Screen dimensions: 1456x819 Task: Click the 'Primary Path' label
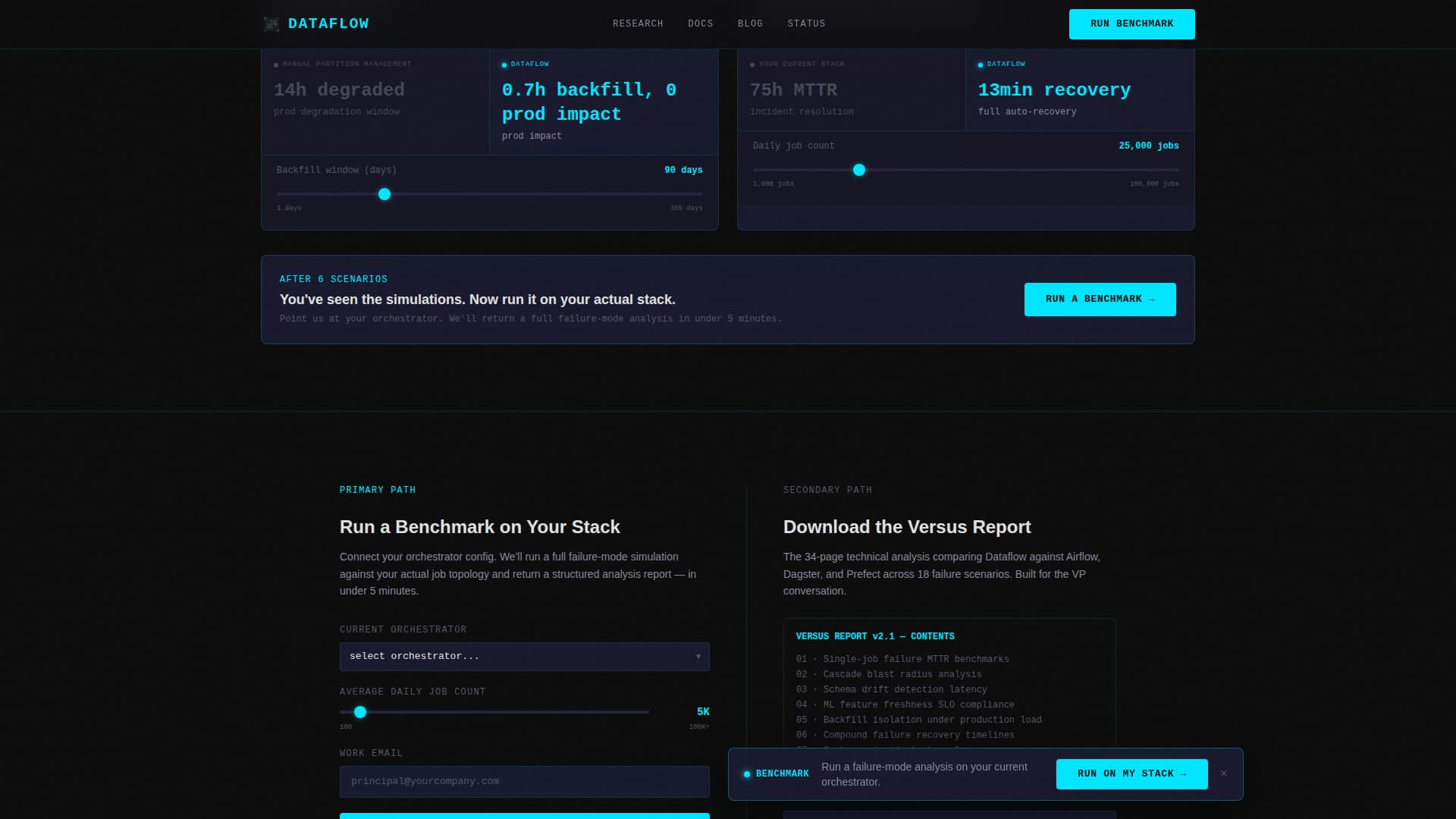[x=378, y=491]
